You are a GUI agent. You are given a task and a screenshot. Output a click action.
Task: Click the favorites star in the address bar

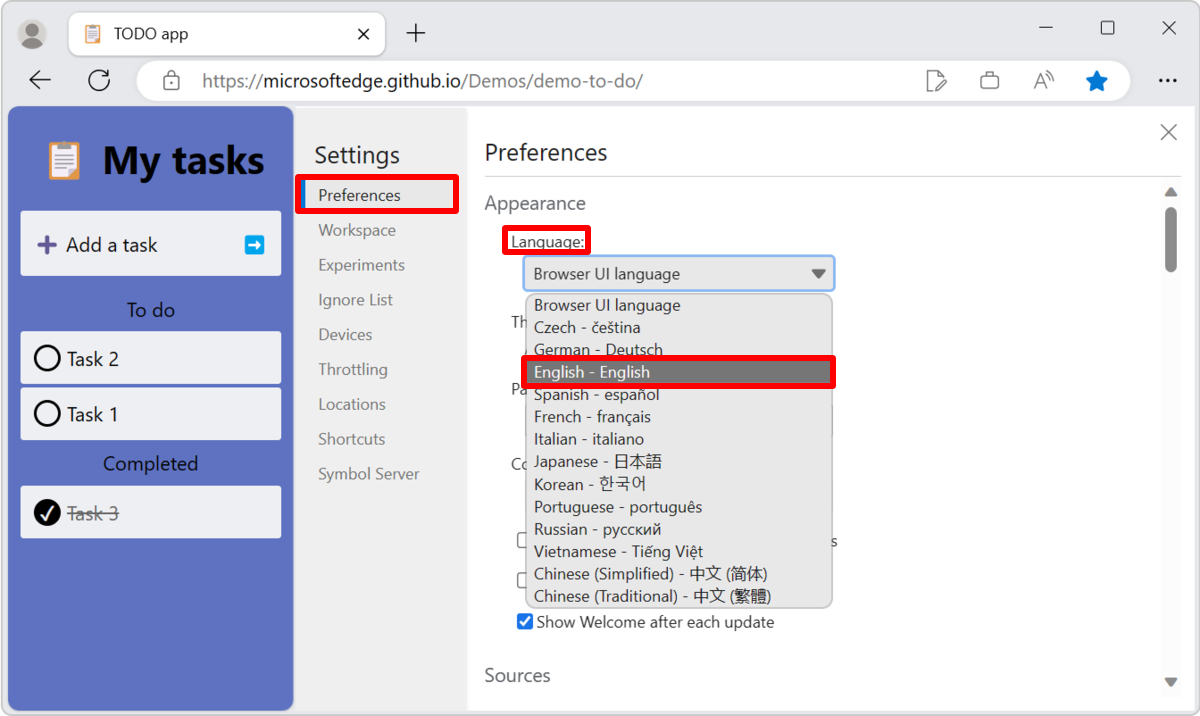[1097, 81]
